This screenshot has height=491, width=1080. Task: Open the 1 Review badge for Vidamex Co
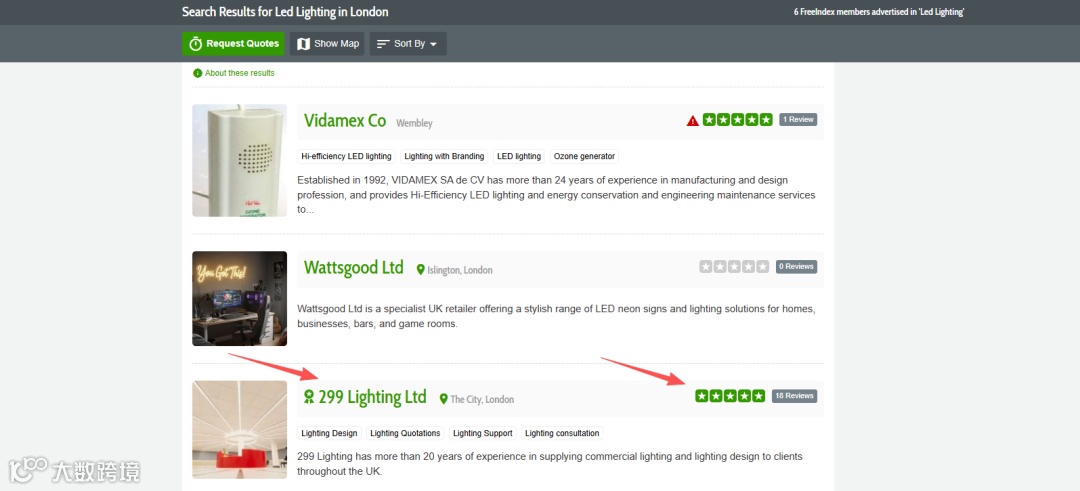point(798,120)
